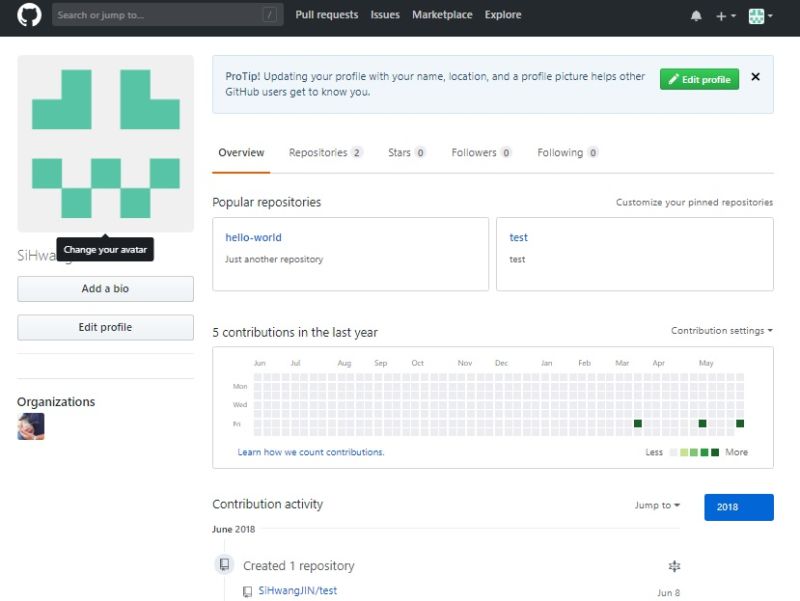The width and height of the screenshot is (800, 601).
Task: Open the Contribution settings dropdown
Action: [721, 330]
